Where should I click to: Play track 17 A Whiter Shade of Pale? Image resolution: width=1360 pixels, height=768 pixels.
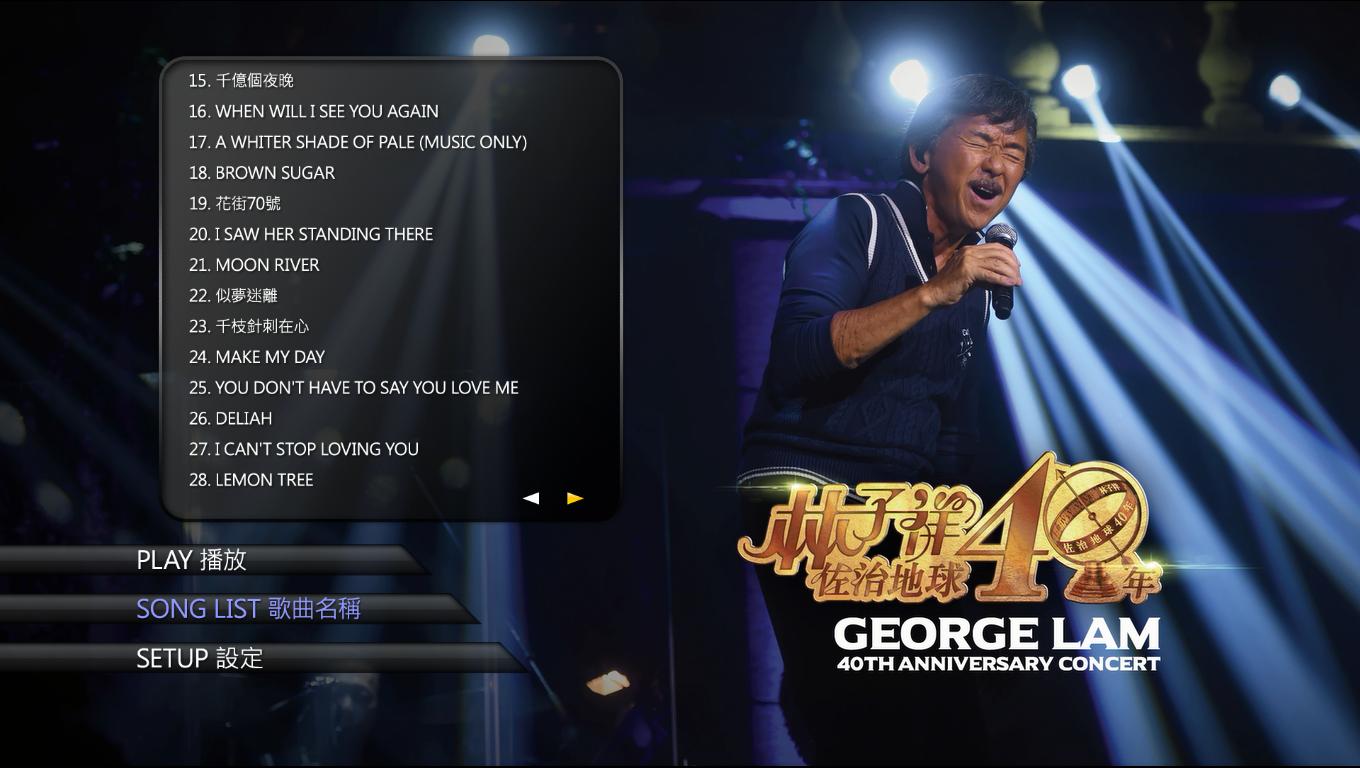tap(358, 142)
